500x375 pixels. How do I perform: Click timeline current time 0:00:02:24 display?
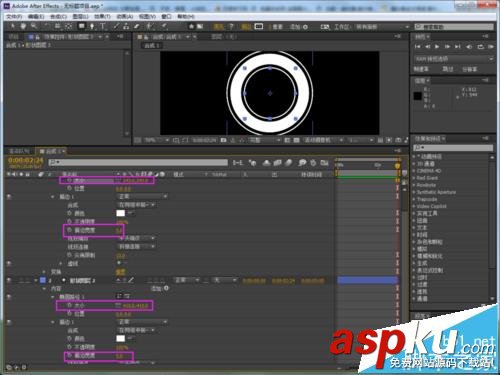pyautogui.click(x=26, y=160)
